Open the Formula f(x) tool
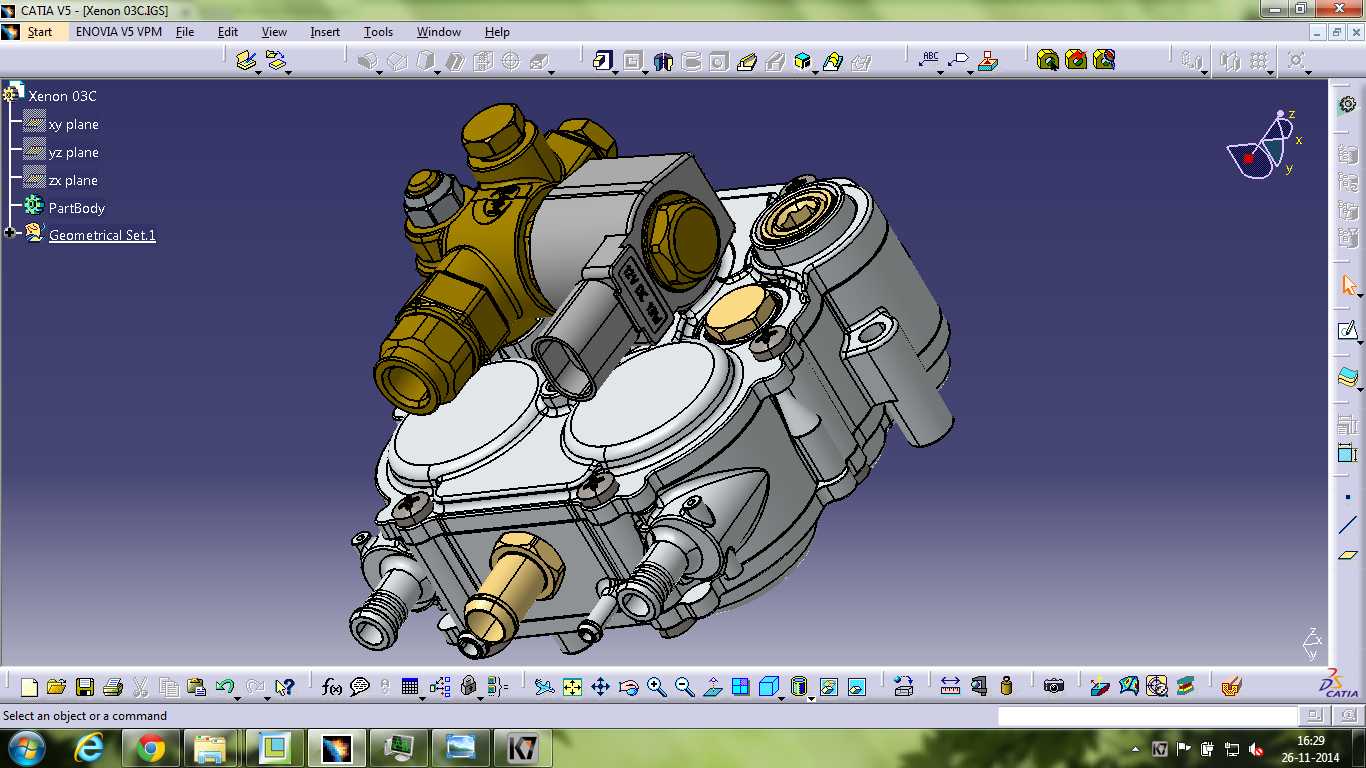This screenshot has height=768, width=1366. point(332,687)
